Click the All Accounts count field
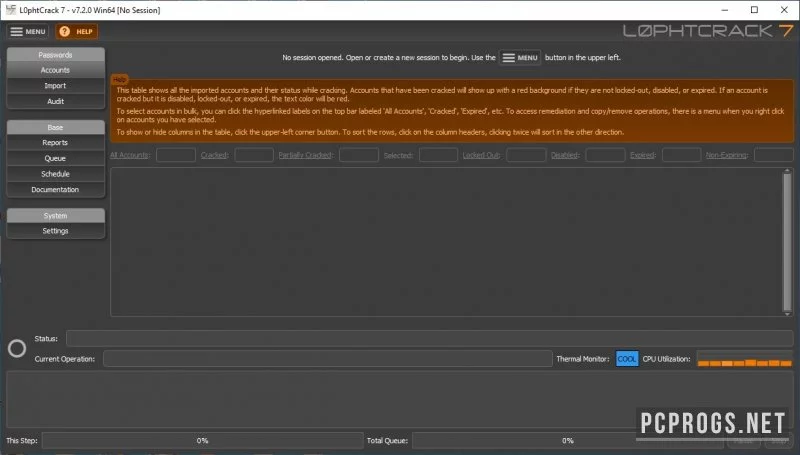This screenshot has width=800, height=455. 176,155
